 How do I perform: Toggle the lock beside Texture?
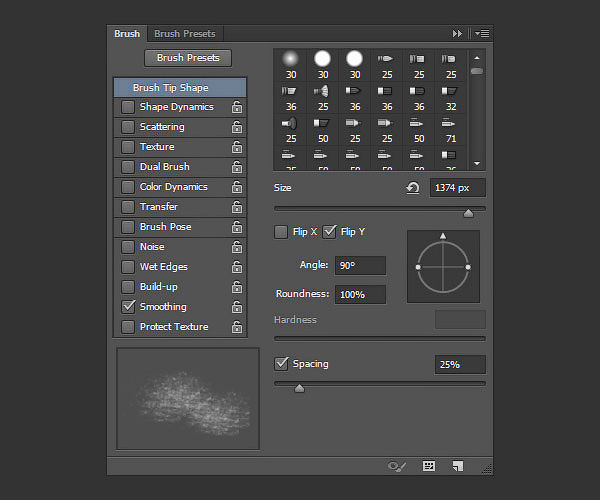tap(237, 147)
